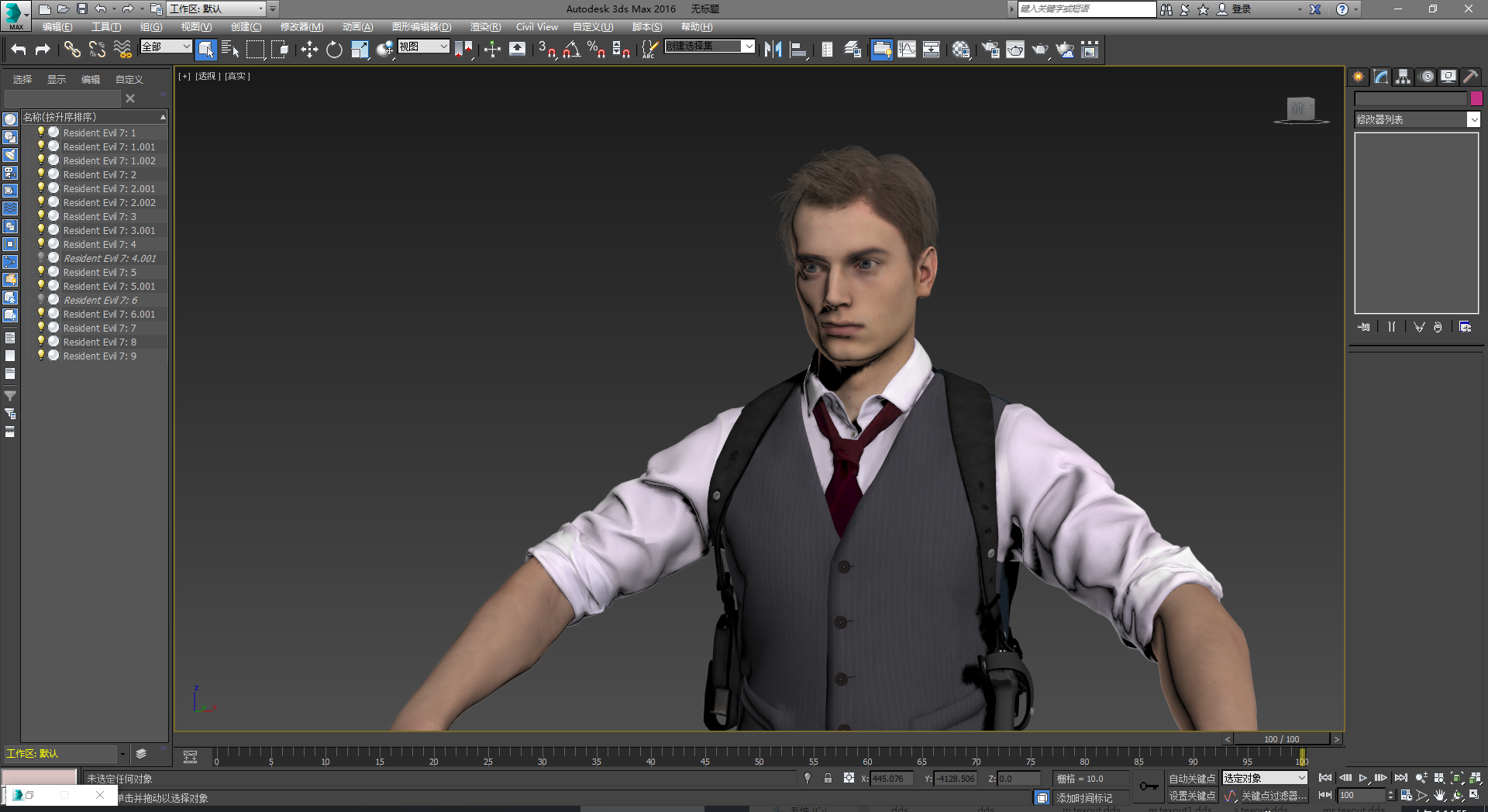Viewport: 1488px width, 812px height.
Task: Hide object 'Resident Evil 7: 1' via bulb
Action: tap(41, 132)
